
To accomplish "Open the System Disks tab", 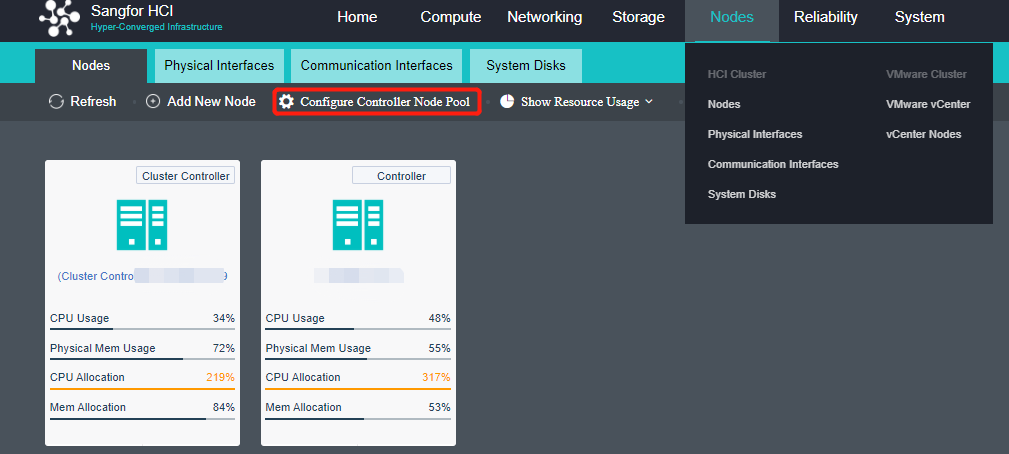I will pos(525,66).
